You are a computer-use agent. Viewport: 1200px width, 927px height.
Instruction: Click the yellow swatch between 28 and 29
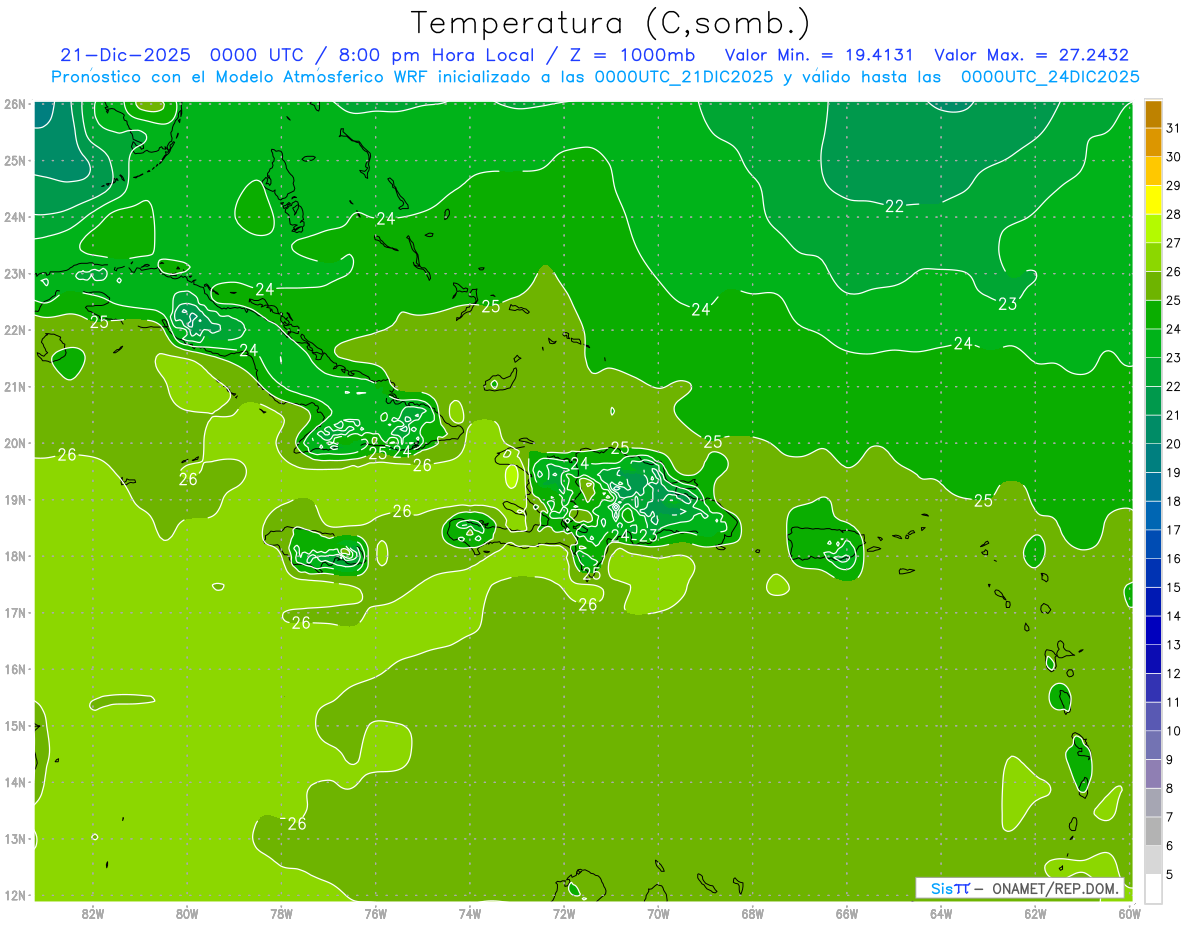tap(1153, 201)
